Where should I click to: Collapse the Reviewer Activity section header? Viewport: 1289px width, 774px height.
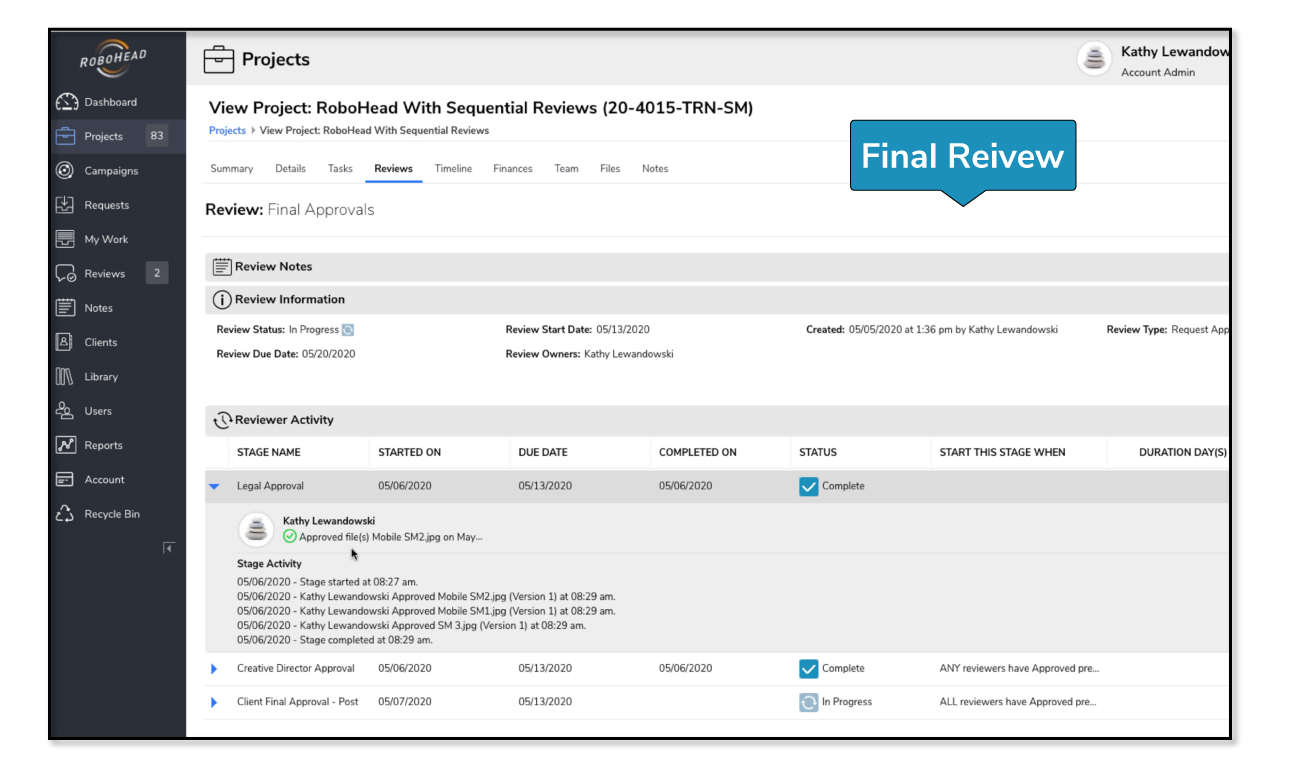[x=717, y=420]
